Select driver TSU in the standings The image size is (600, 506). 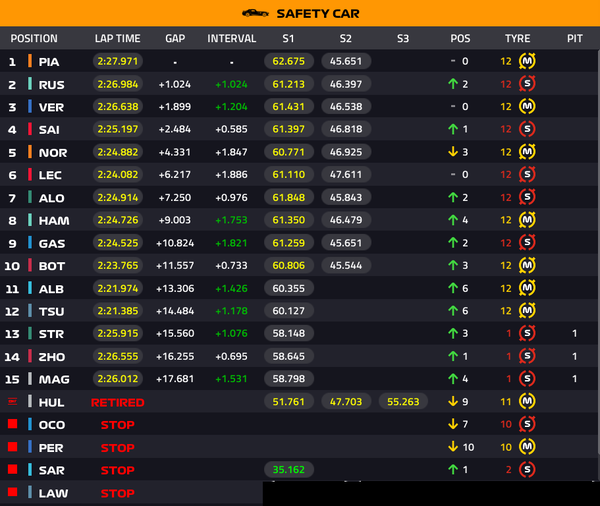pos(51,312)
